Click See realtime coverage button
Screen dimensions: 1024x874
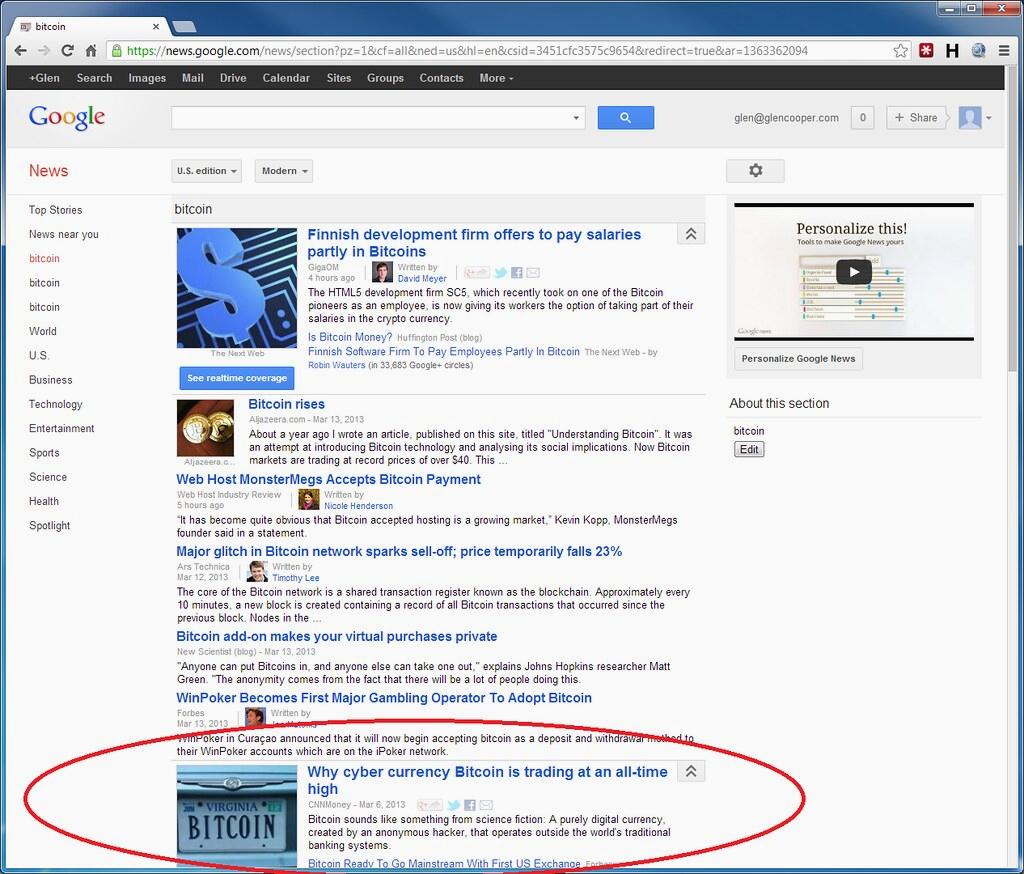click(x=237, y=378)
